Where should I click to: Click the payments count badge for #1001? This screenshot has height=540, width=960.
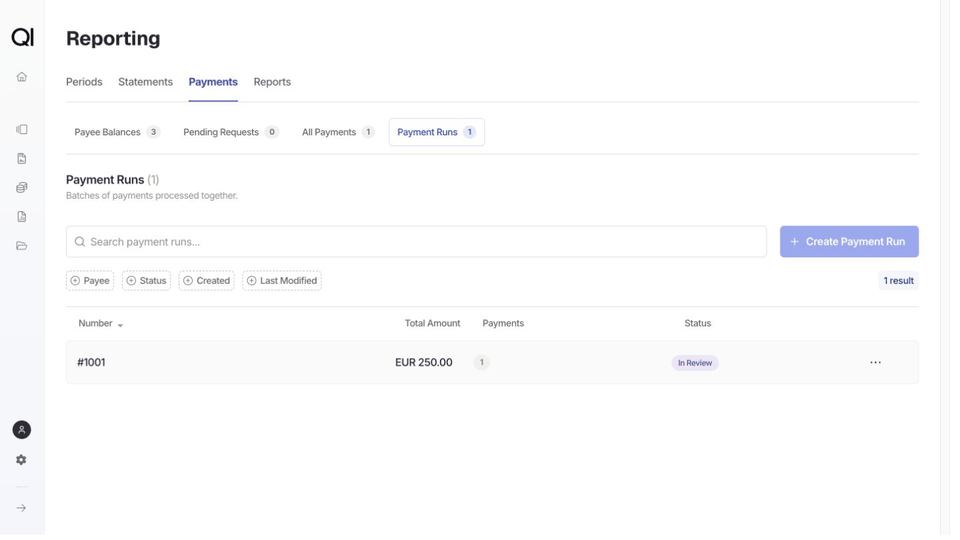coord(486,366)
